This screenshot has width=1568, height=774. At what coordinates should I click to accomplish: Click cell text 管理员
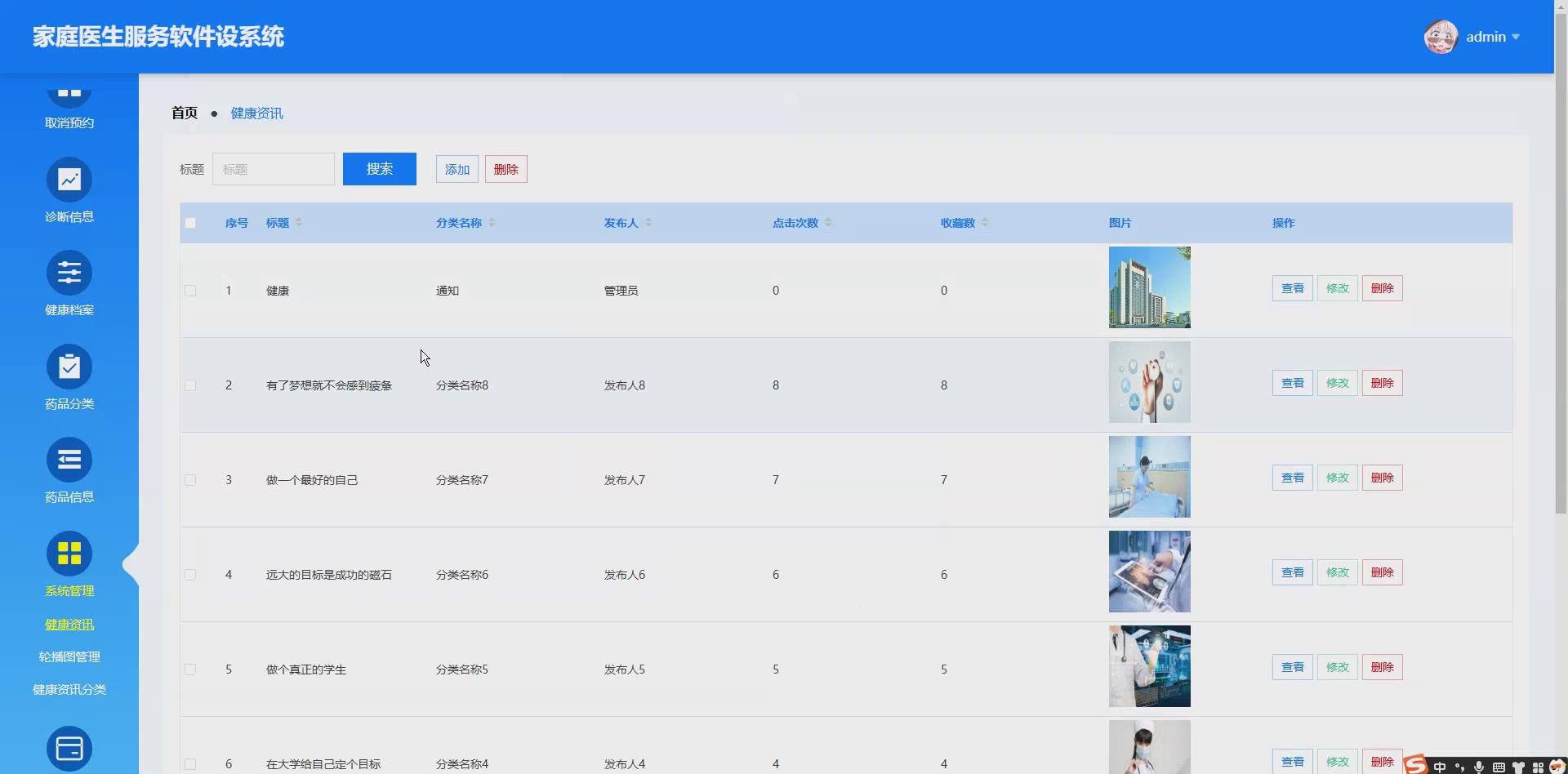coord(621,291)
